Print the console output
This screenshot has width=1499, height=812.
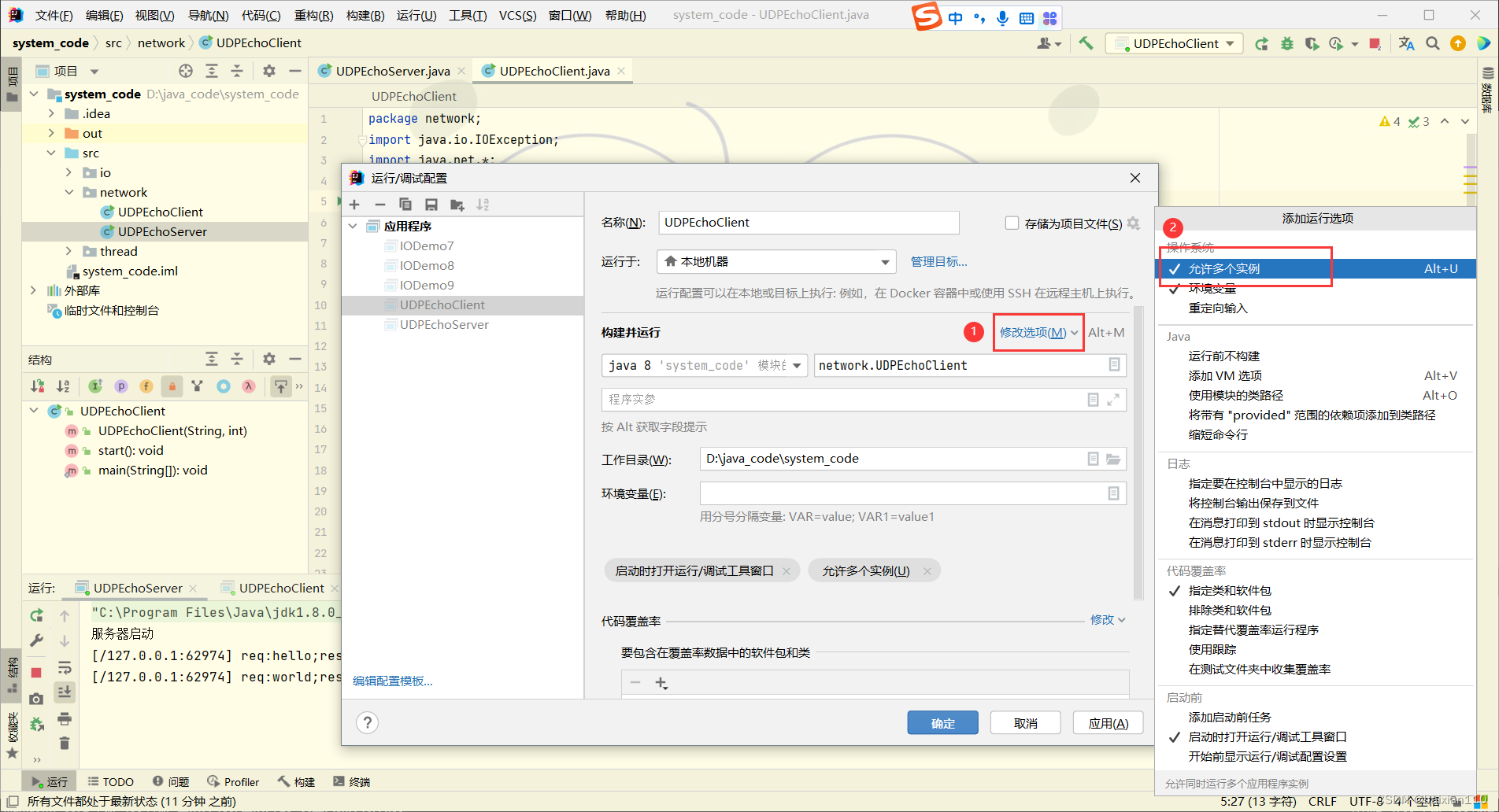(65, 718)
